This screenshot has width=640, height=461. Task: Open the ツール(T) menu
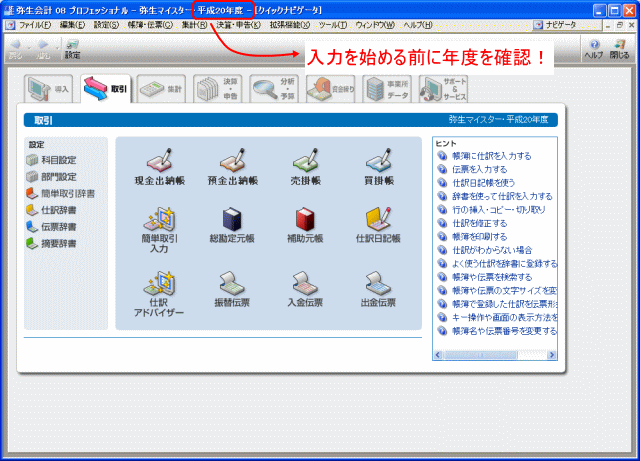click(333, 25)
